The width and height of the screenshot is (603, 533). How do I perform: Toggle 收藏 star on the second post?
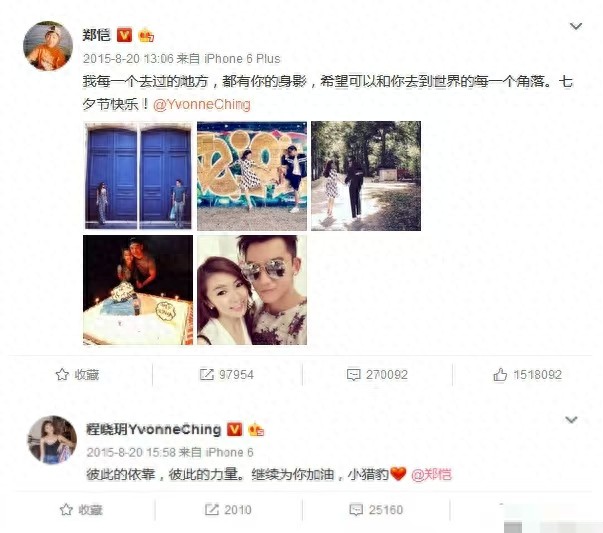pyautogui.click(x=66, y=510)
